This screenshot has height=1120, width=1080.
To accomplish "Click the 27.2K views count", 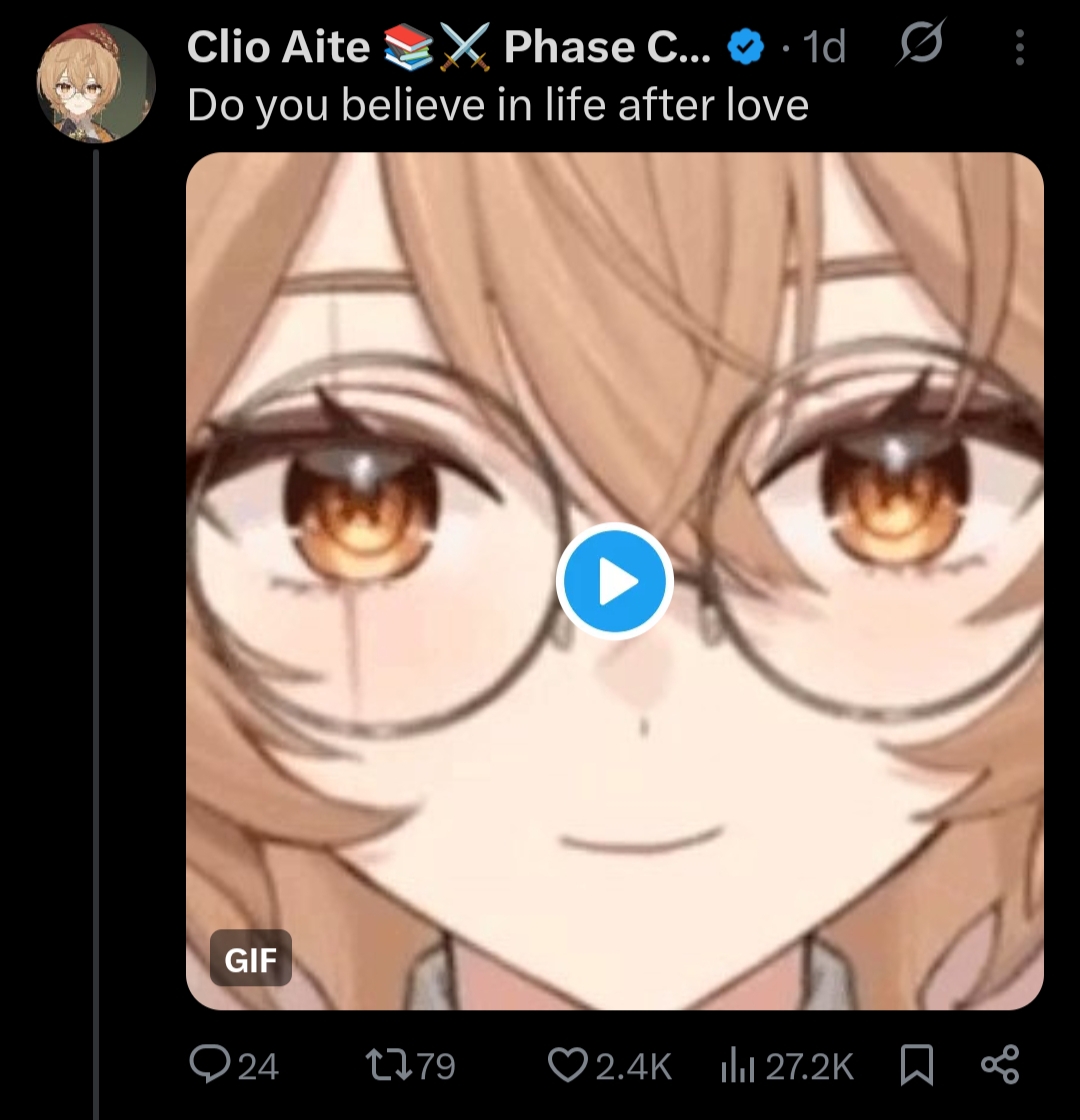I will click(x=809, y=1066).
